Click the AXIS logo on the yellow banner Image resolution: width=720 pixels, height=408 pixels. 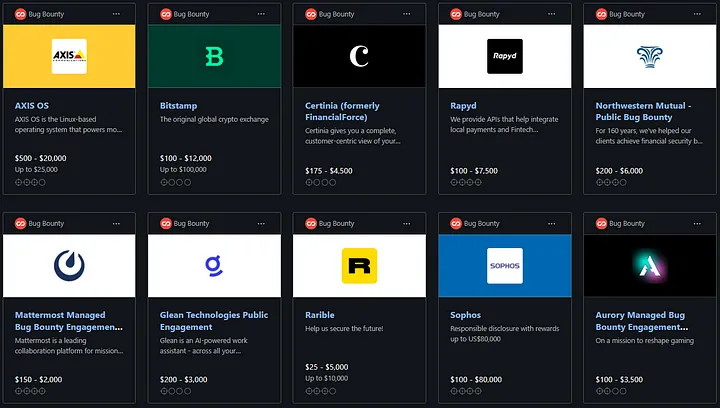tap(69, 56)
